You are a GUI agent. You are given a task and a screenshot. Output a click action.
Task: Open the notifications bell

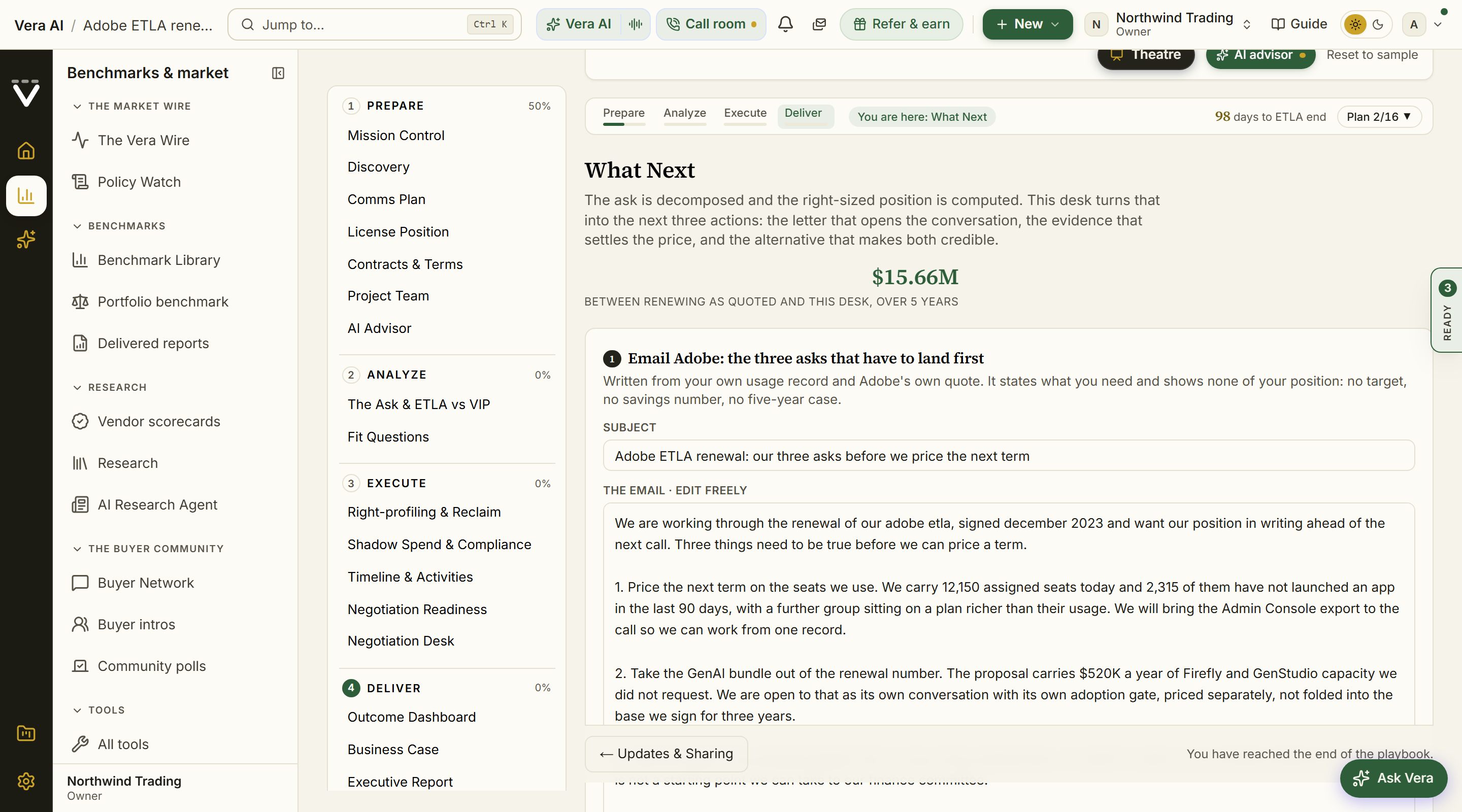[x=785, y=24]
